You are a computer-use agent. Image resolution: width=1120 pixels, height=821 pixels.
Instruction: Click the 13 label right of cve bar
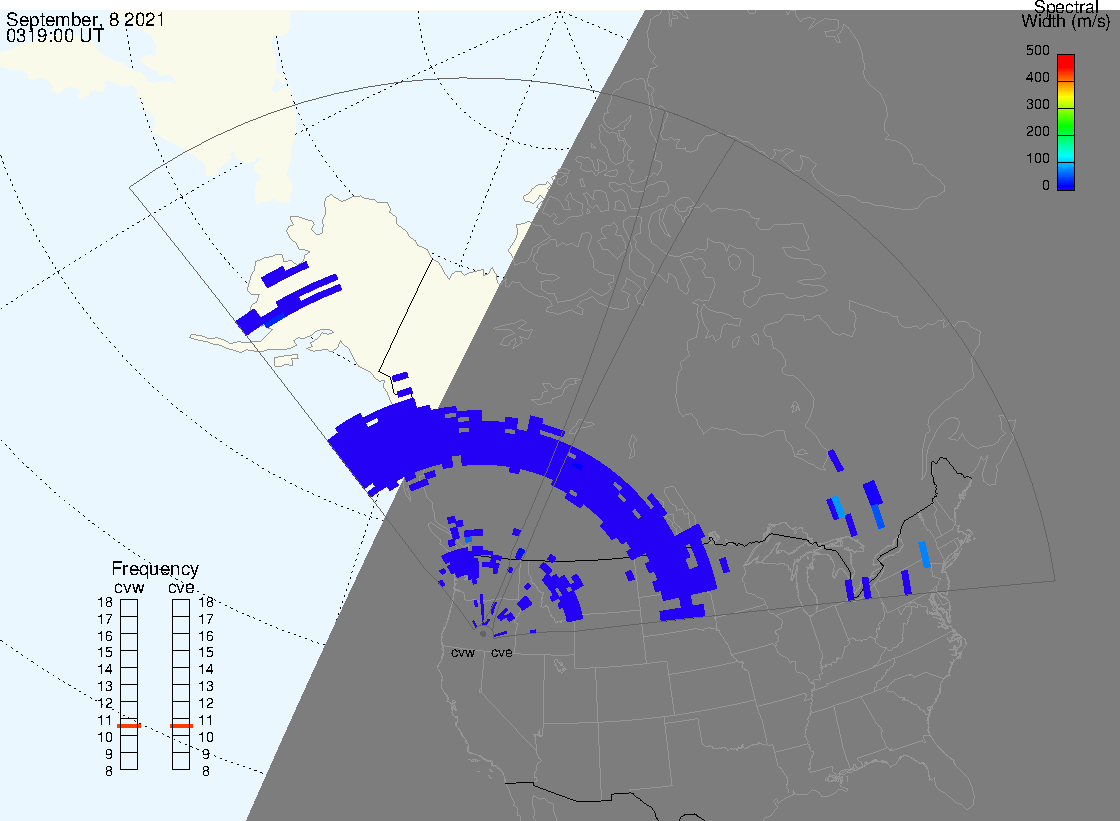click(206, 687)
